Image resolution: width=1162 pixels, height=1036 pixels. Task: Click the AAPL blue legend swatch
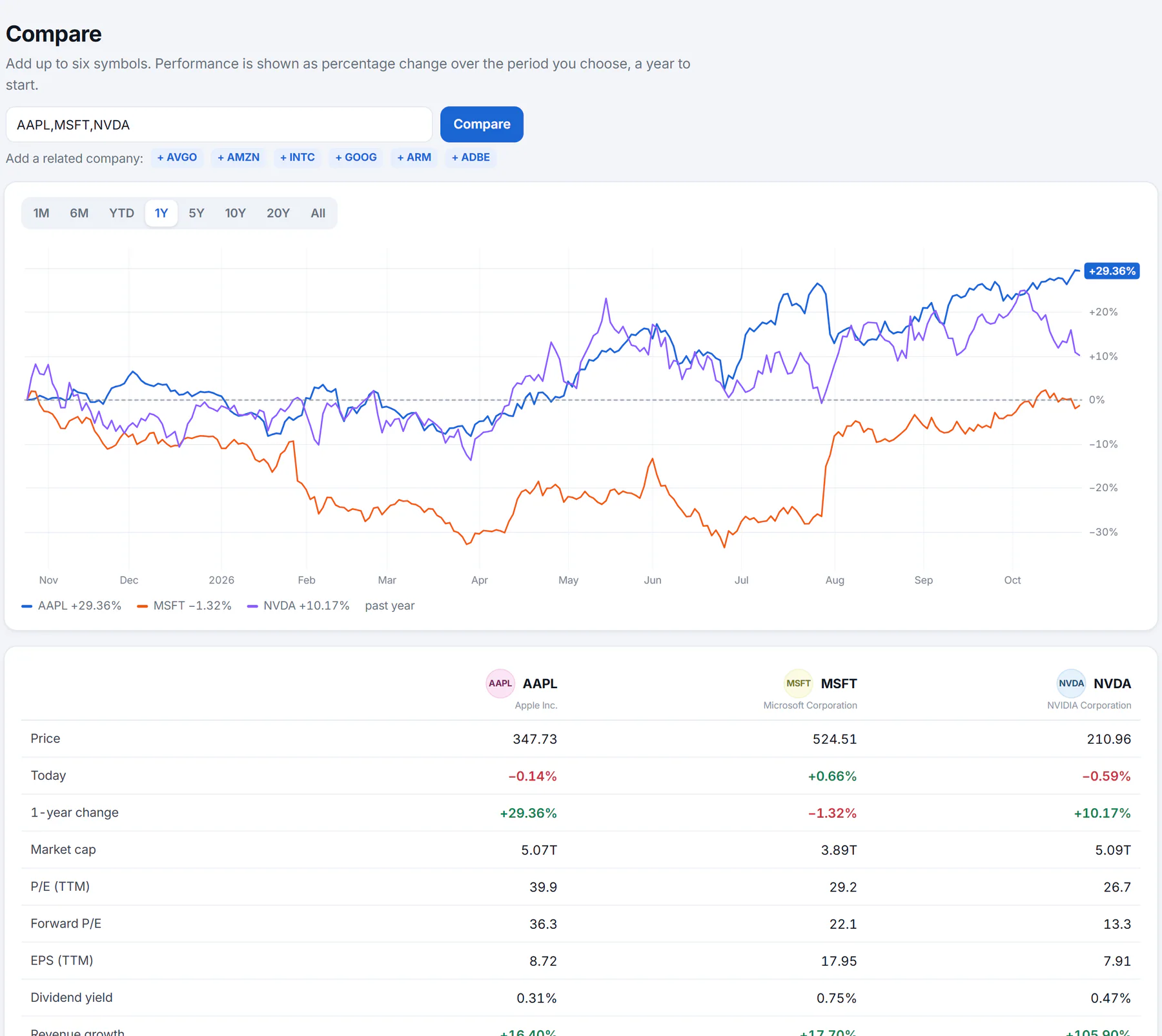click(26, 606)
